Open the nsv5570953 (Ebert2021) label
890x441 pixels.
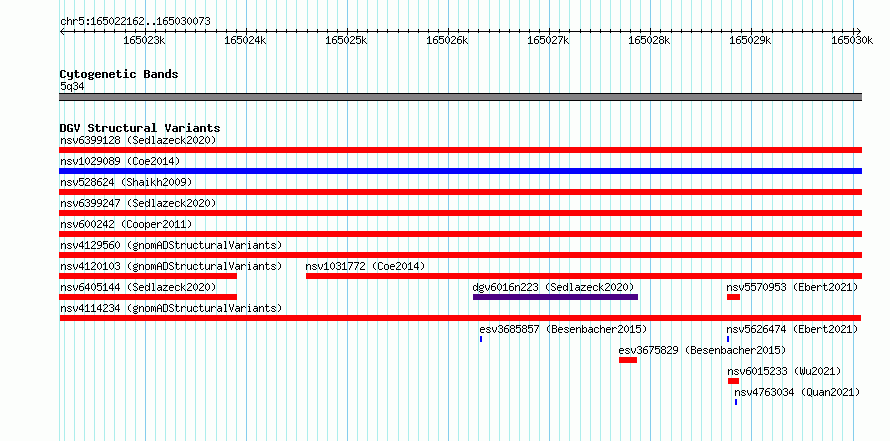click(792, 287)
